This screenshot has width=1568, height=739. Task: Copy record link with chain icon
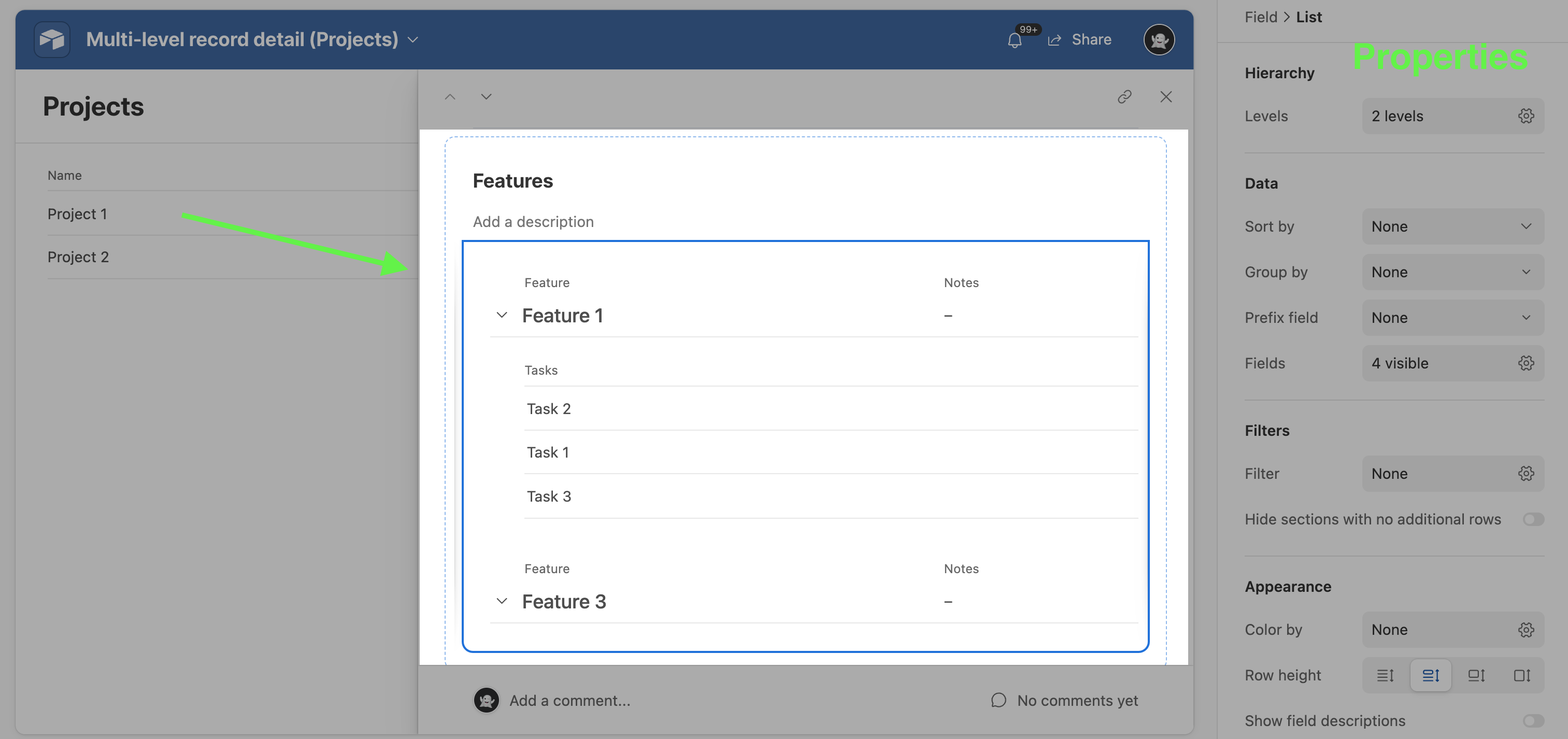click(1124, 97)
